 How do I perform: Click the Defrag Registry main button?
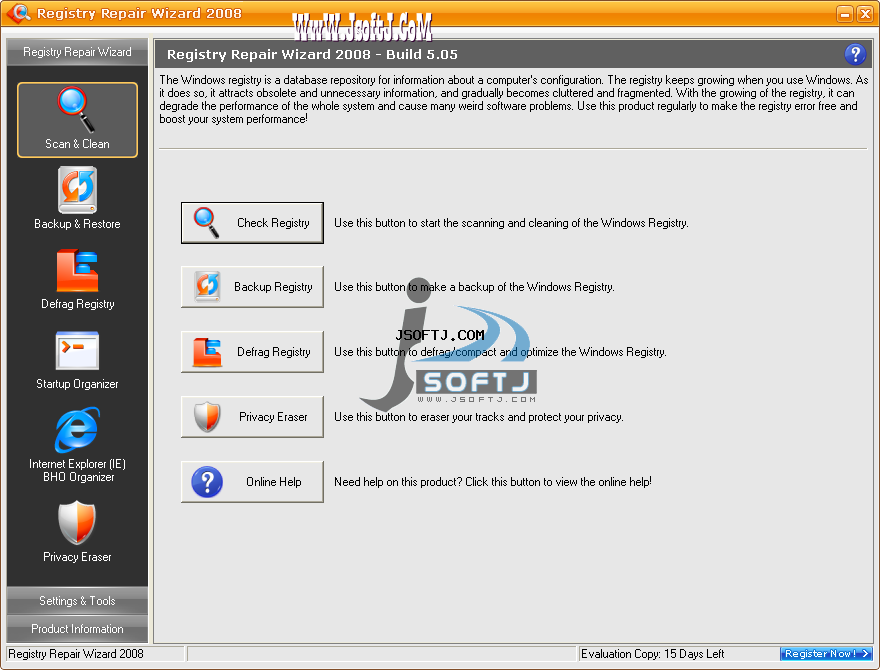[252, 352]
